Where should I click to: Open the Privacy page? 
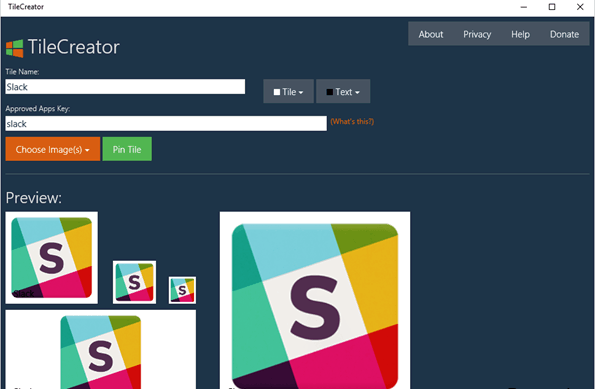[477, 34]
